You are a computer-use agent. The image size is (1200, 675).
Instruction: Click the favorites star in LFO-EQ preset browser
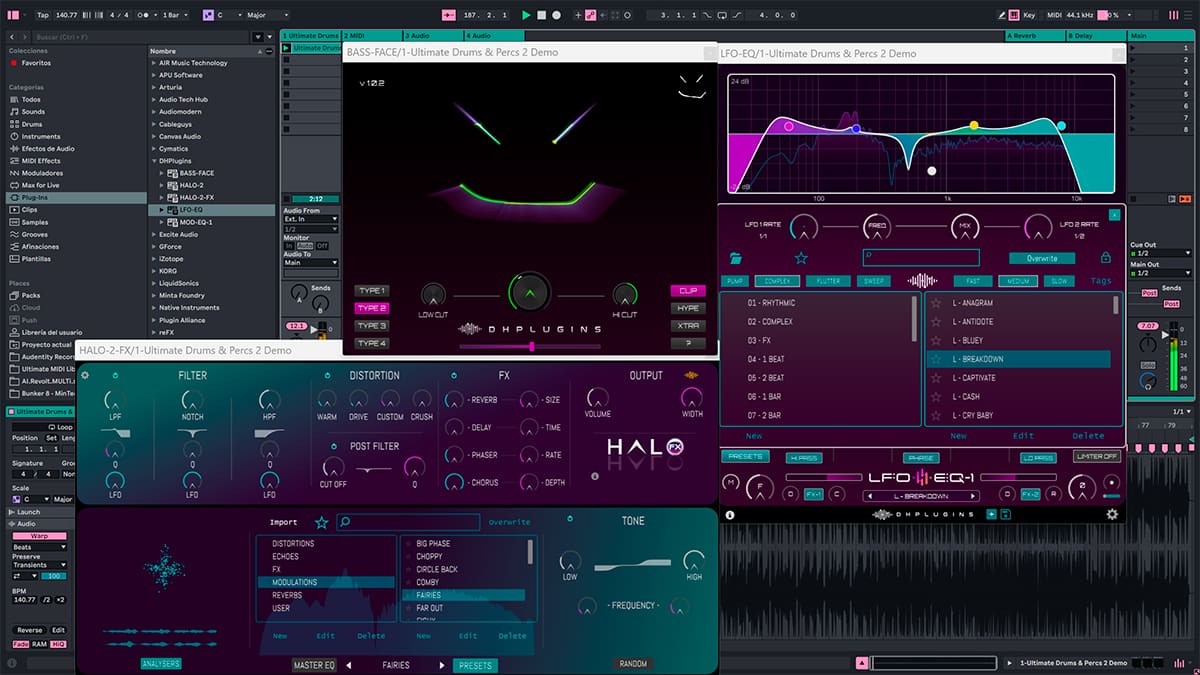click(801, 257)
